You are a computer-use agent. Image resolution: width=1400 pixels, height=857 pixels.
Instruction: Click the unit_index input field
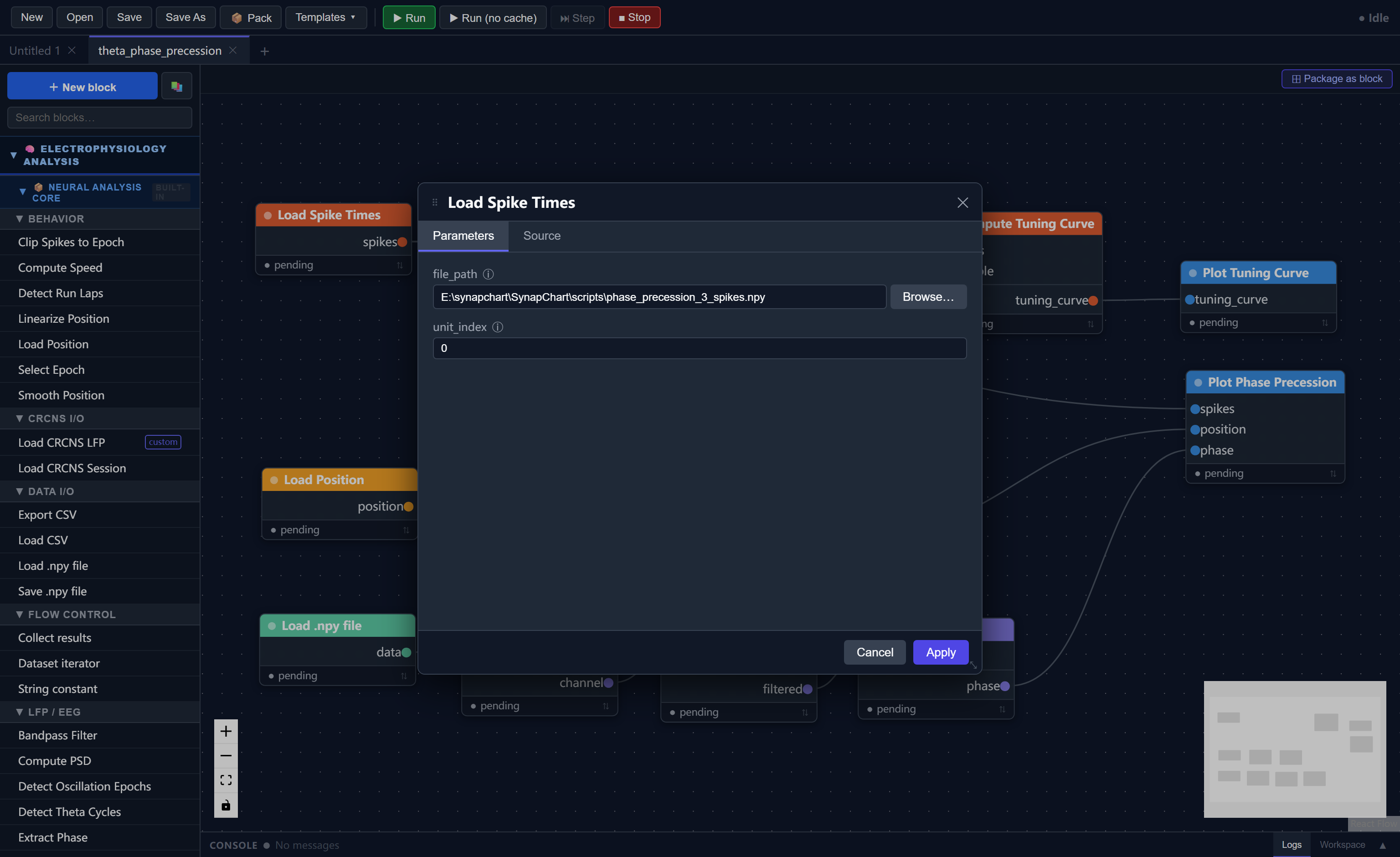700,348
